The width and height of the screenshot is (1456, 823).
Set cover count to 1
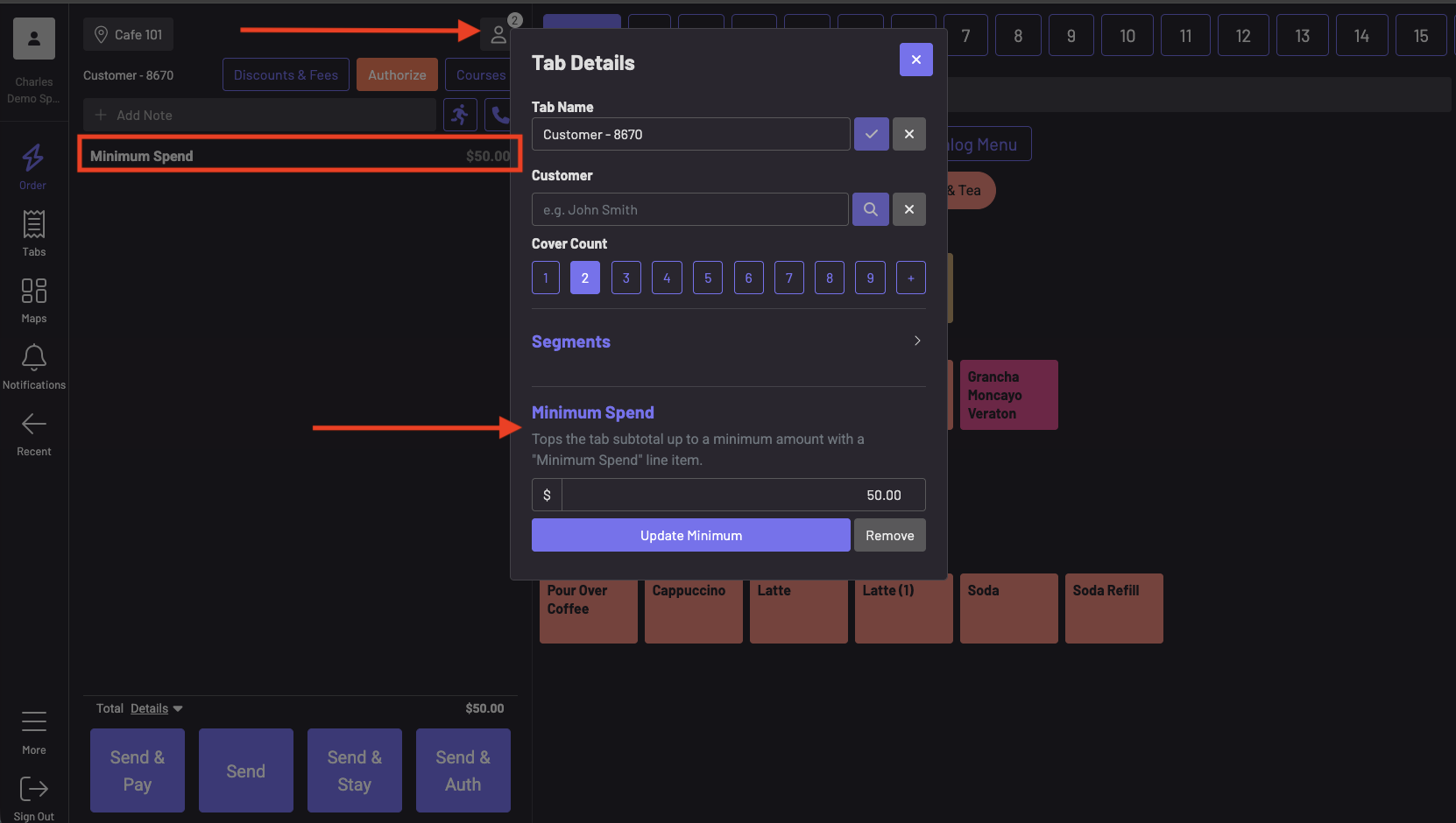point(546,278)
